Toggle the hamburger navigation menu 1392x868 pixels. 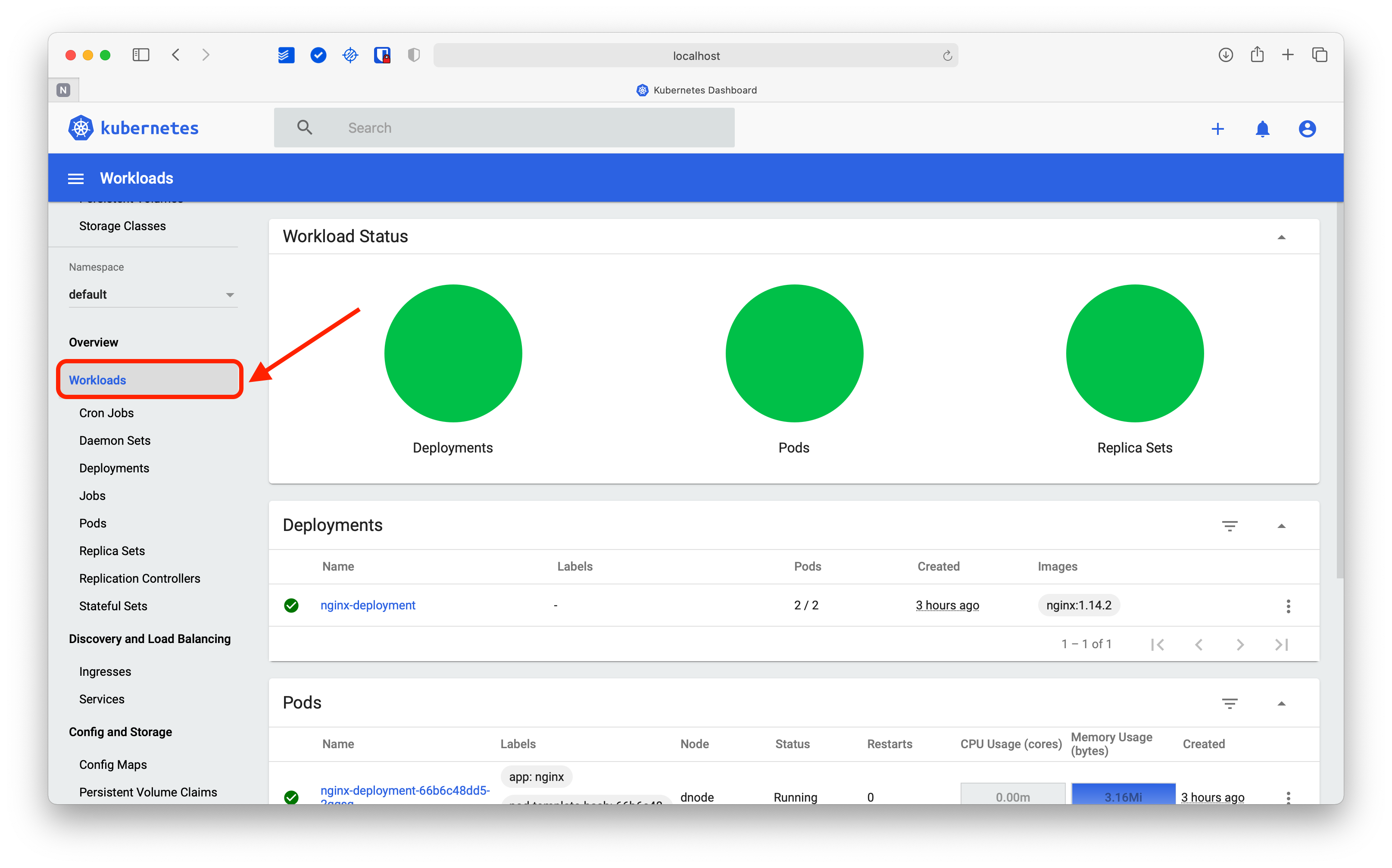click(x=76, y=178)
